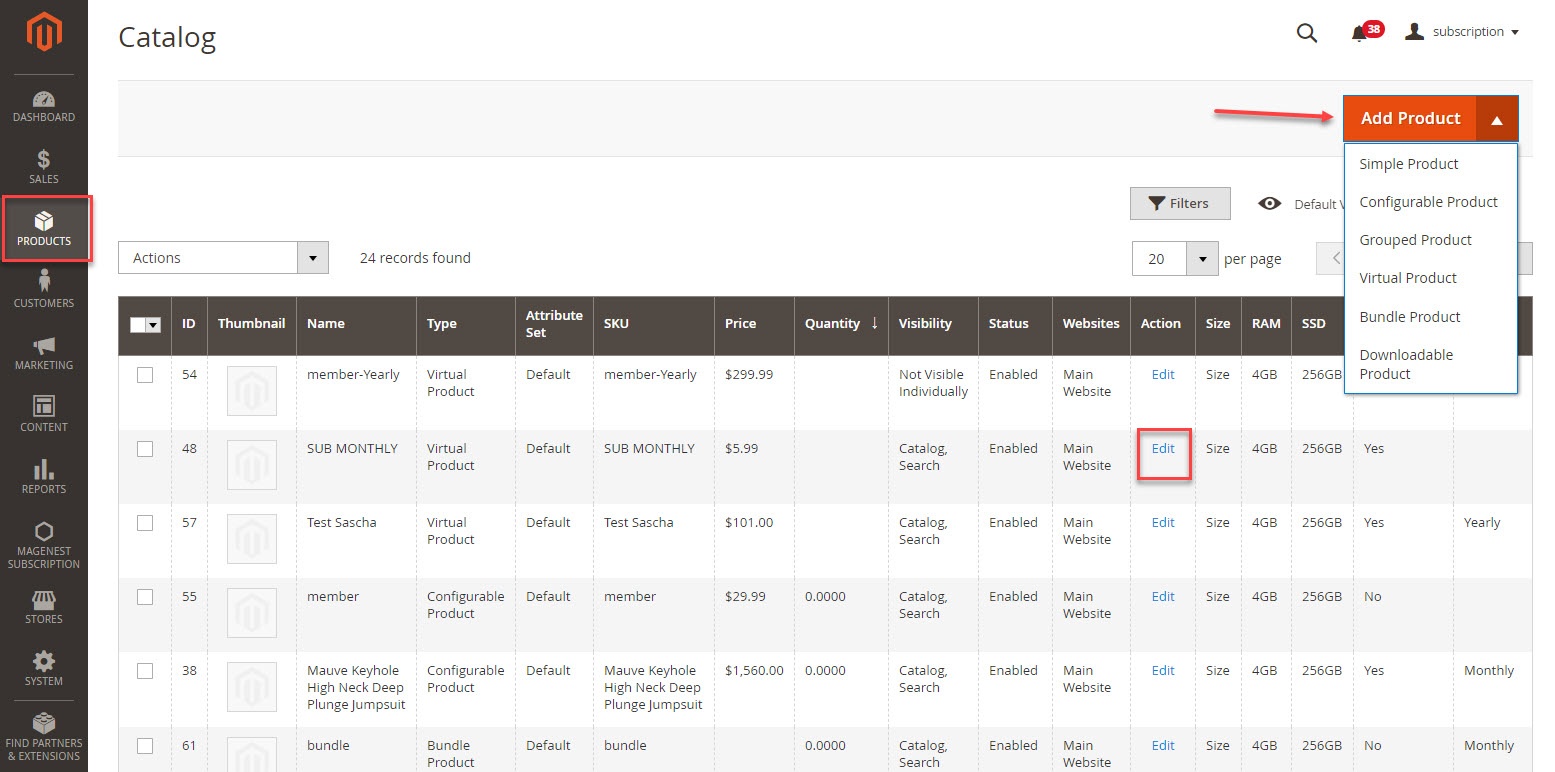Open the per page count dropdown
The height and width of the screenshot is (772, 1555).
pyautogui.click(x=1201, y=259)
